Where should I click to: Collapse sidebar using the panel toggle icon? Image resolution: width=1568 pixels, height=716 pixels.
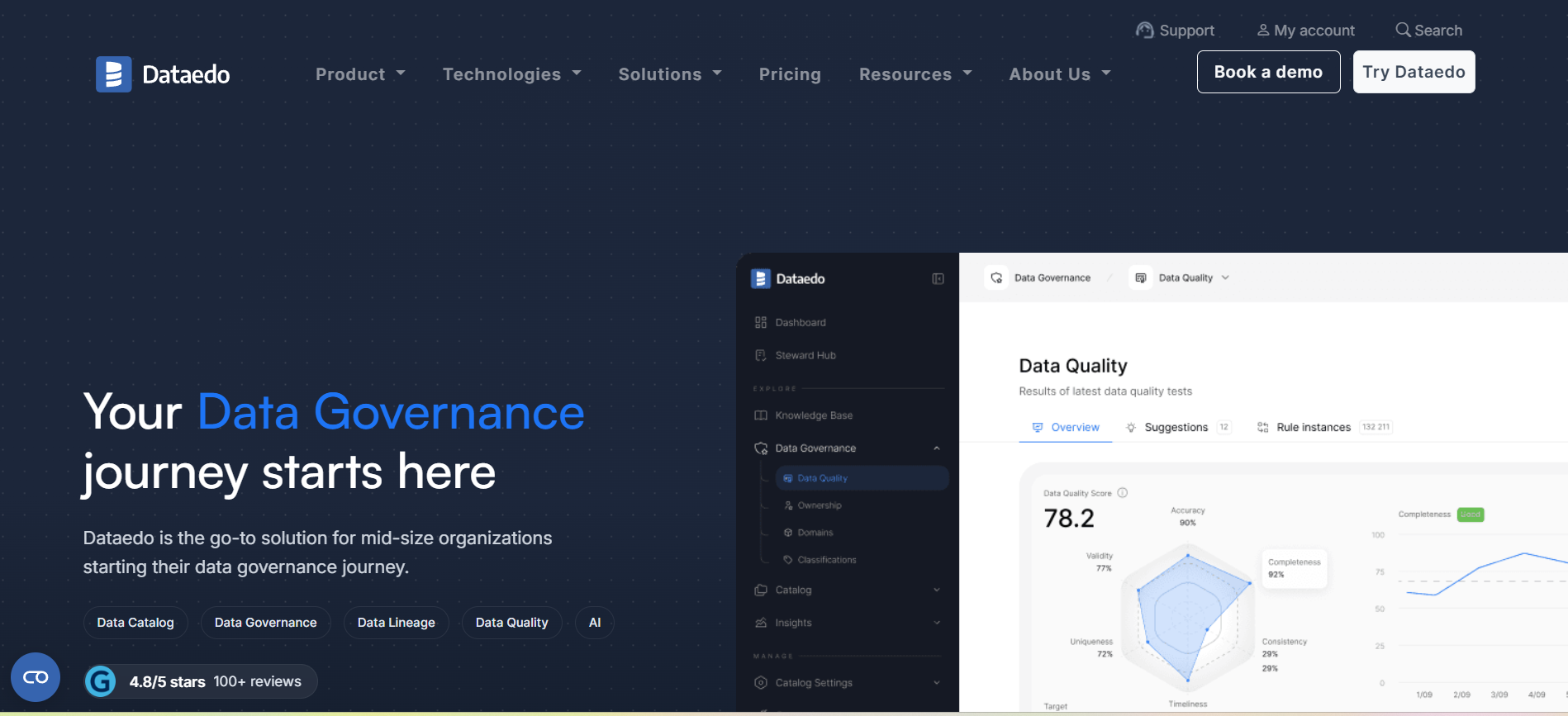pos(938,279)
